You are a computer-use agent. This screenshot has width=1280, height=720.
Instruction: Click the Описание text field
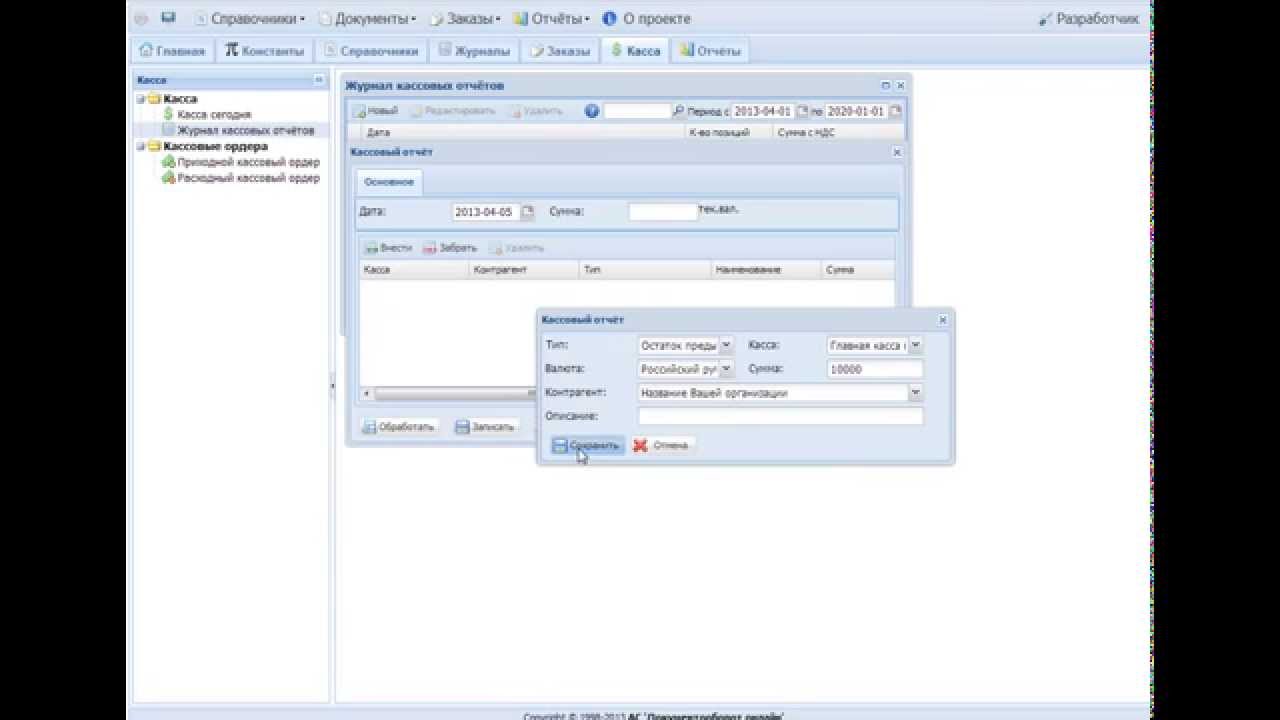[x=781, y=416]
